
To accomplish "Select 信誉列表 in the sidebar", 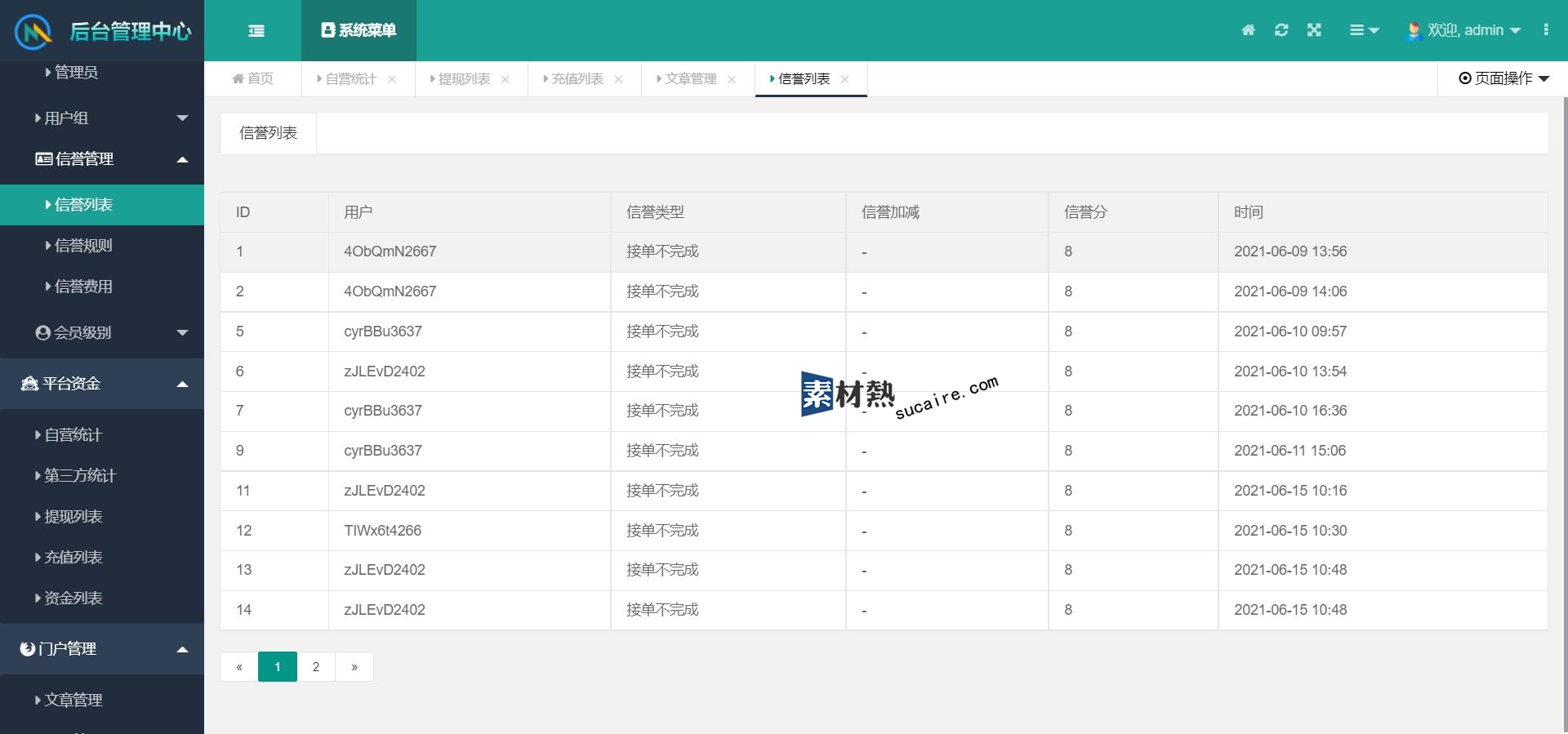I will pos(102,204).
